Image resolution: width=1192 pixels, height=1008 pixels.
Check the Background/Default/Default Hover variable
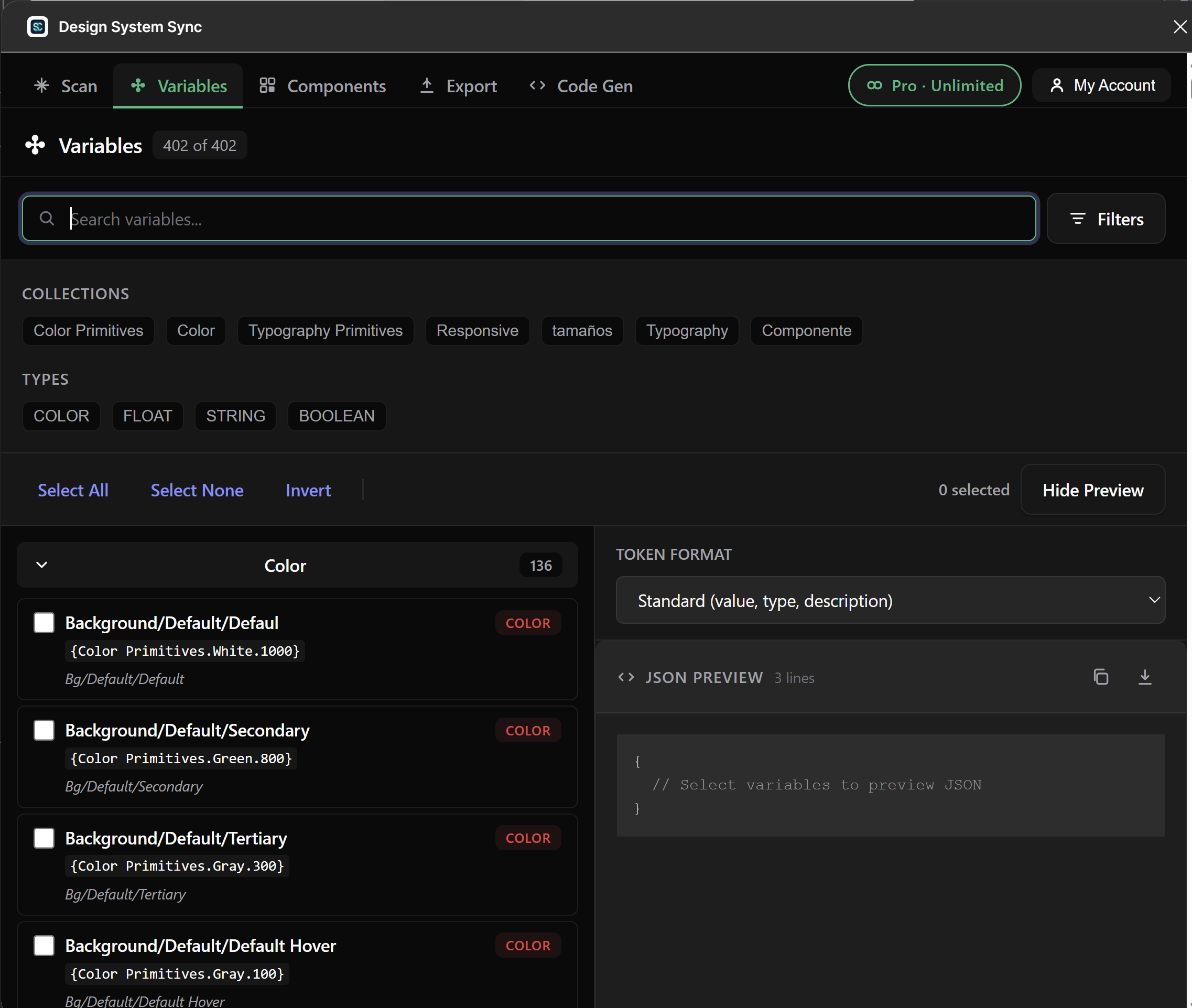tap(44, 946)
